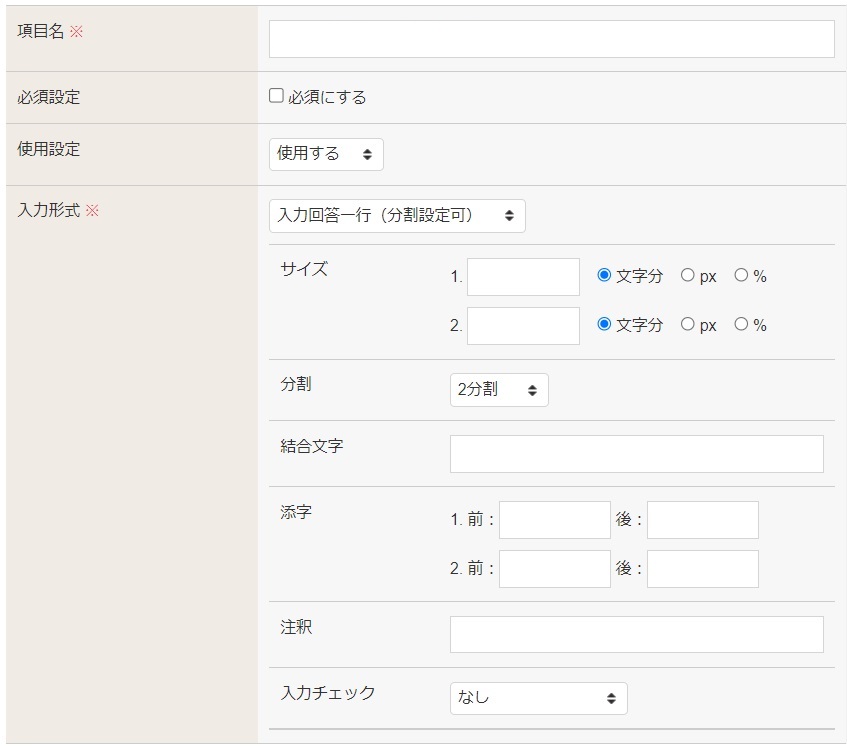Screen dimensions: 847x750
Task: Click the 添字 row 2 前 field
Action: pyautogui.click(x=554, y=569)
